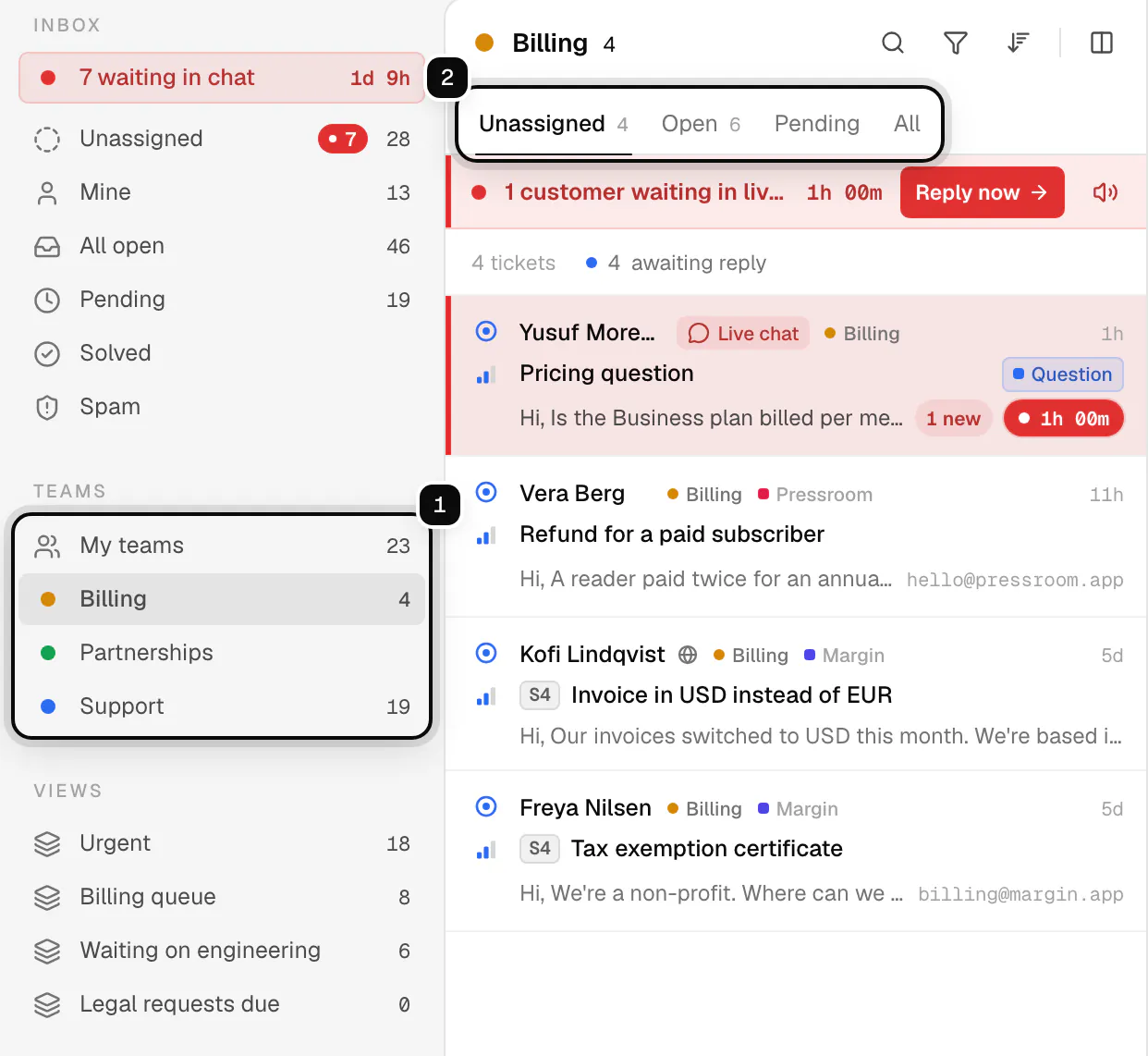Select the Kofi Lindqvist ticket status circle
This screenshot has height=1056, width=1148.
click(x=486, y=653)
